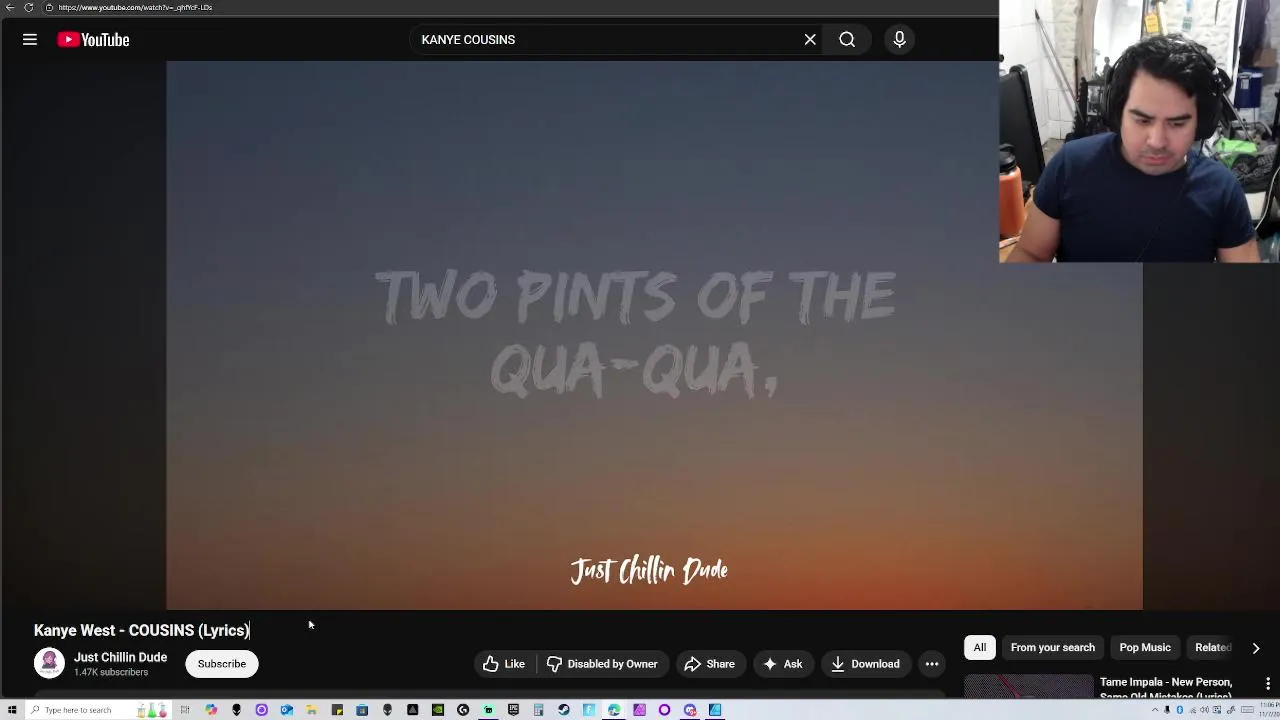Open the Tame Impala recommended video thumbnail
Image resolution: width=1280 pixels, height=720 pixels.
1029,687
